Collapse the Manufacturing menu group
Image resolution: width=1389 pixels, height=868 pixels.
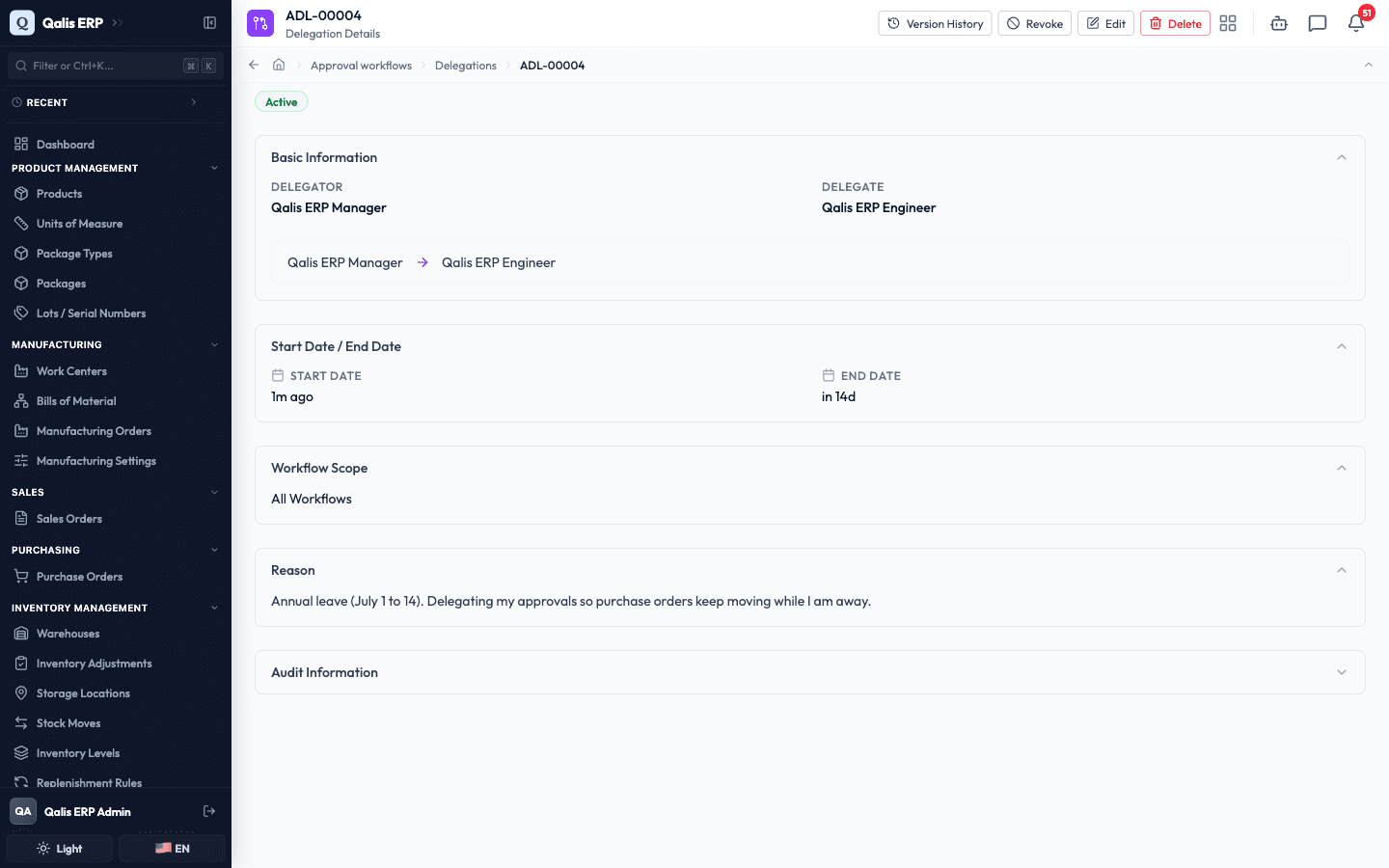click(214, 344)
